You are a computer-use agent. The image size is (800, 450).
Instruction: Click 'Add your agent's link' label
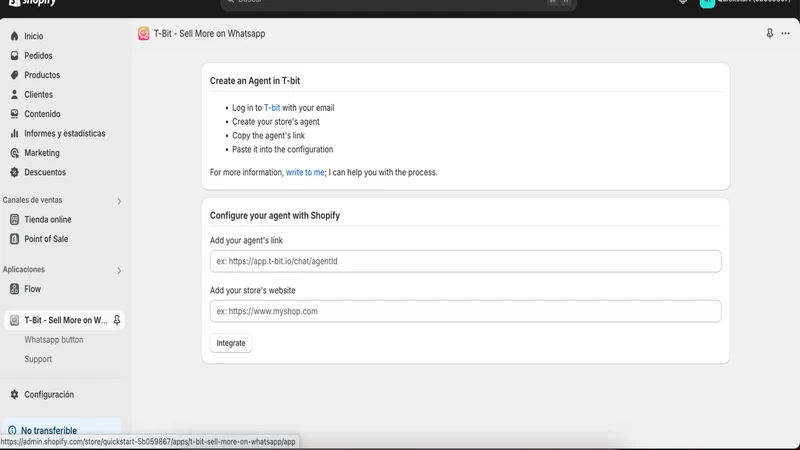coord(246,240)
